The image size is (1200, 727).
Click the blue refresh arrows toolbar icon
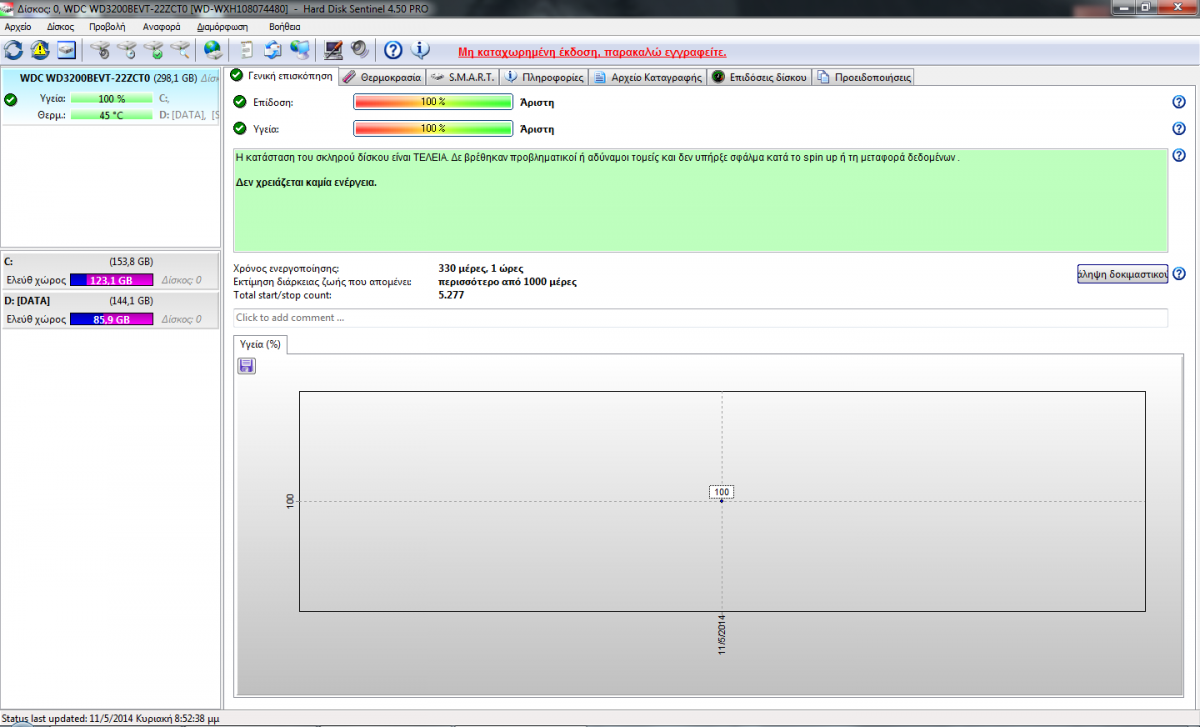(14, 49)
